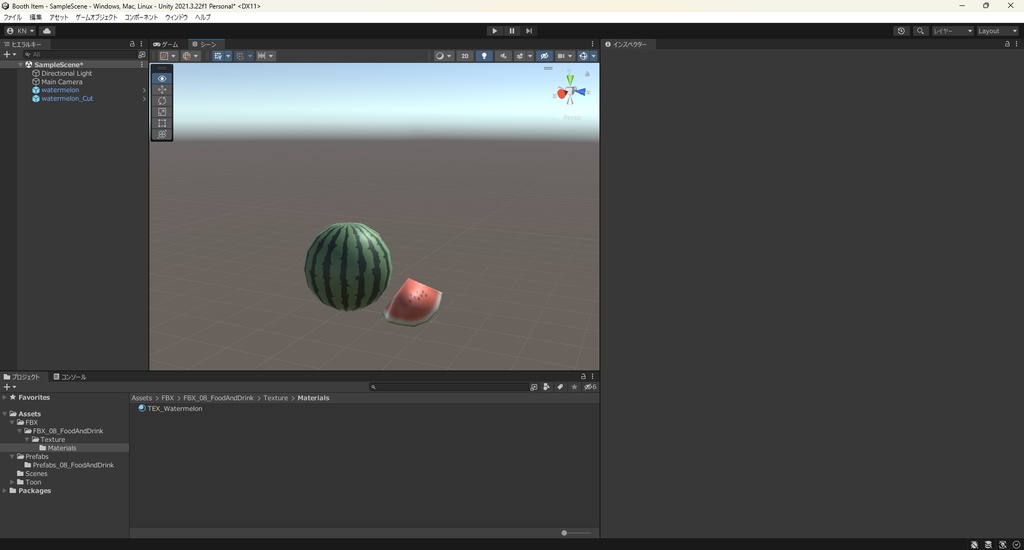The width and height of the screenshot is (1024, 550).
Task: Expand watermelon_Cut prefab arrow
Action: [144, 99]
